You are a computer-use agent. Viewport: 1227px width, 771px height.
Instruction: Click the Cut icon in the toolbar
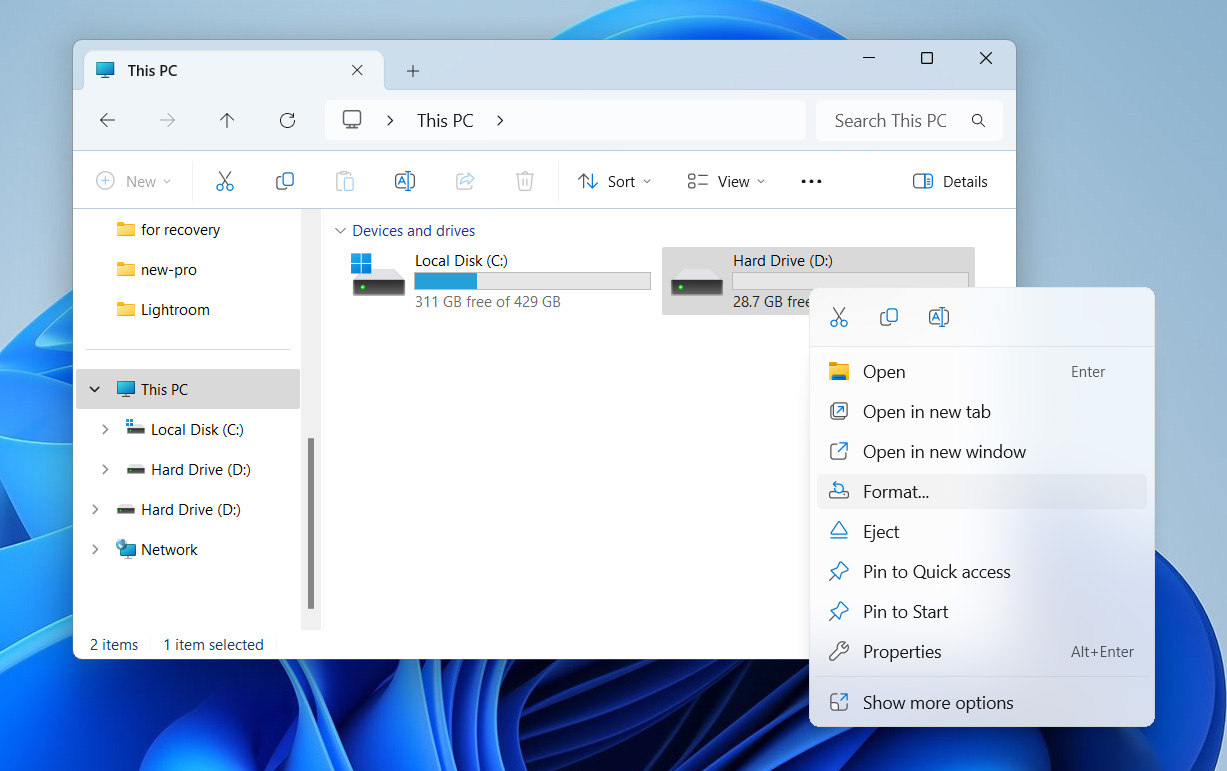click(225, 181)
